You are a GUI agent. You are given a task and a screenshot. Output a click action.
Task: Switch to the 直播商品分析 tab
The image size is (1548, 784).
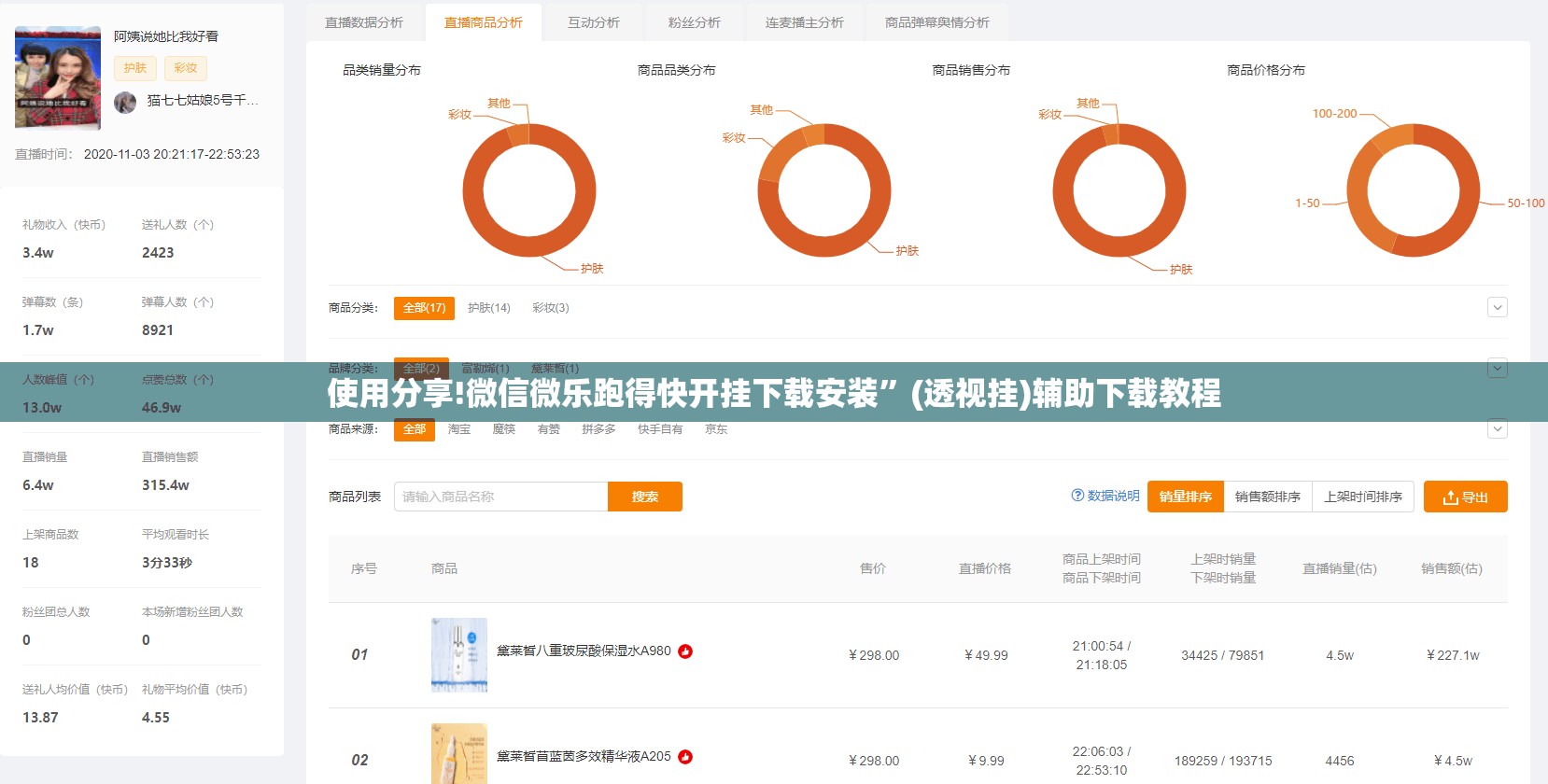click(484, 22)
